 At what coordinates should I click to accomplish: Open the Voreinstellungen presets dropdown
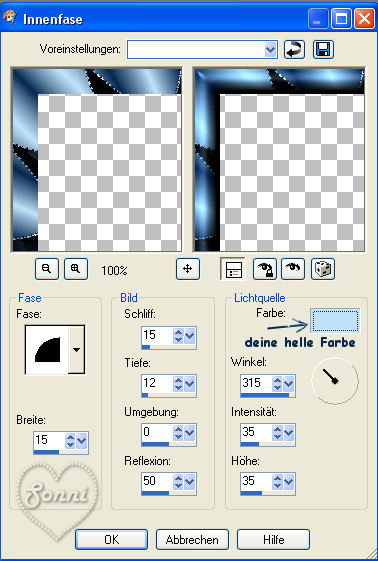[x=271, y=49]
